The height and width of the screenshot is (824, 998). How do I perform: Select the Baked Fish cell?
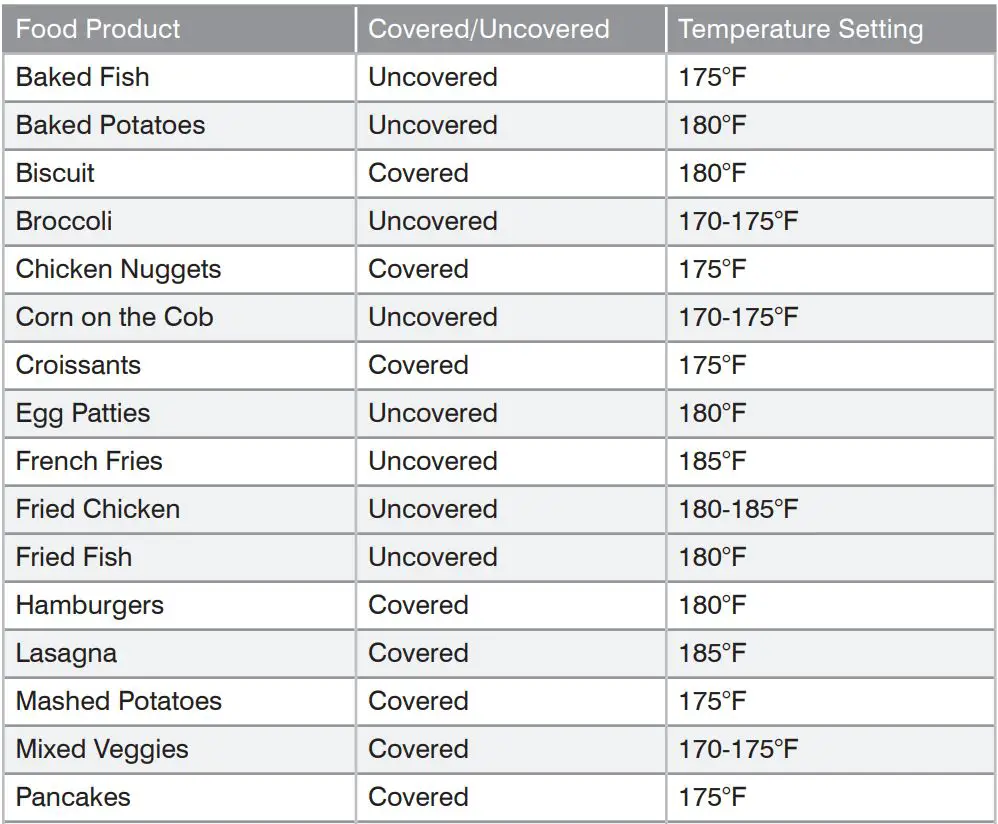click(x=83, y=77)
